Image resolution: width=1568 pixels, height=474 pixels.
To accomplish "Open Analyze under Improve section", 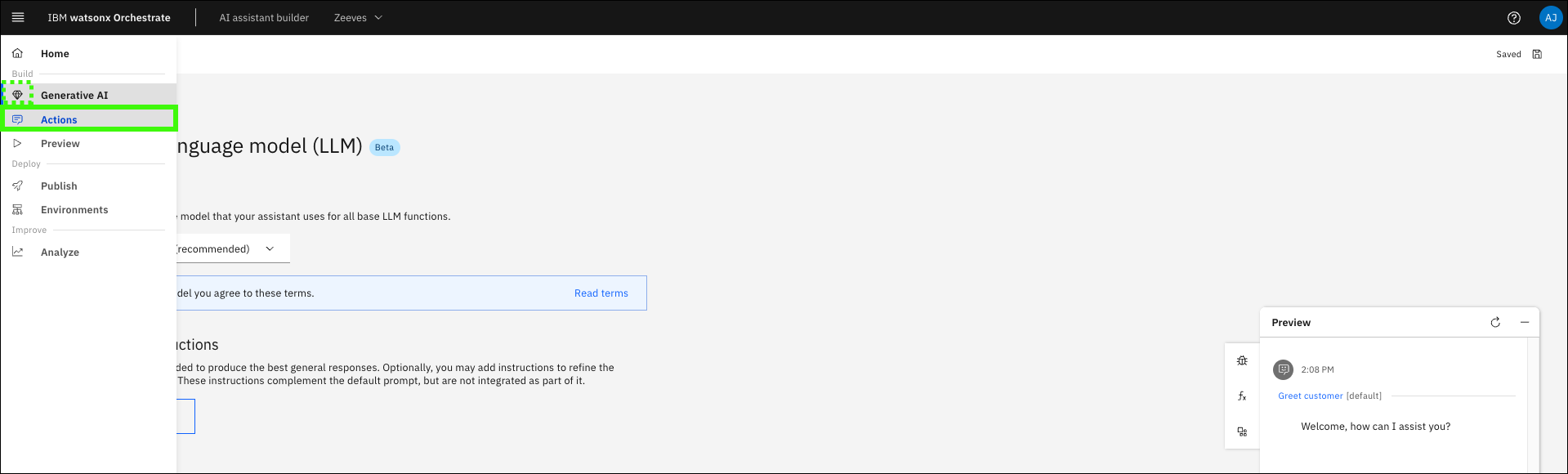I will (60, 253).
